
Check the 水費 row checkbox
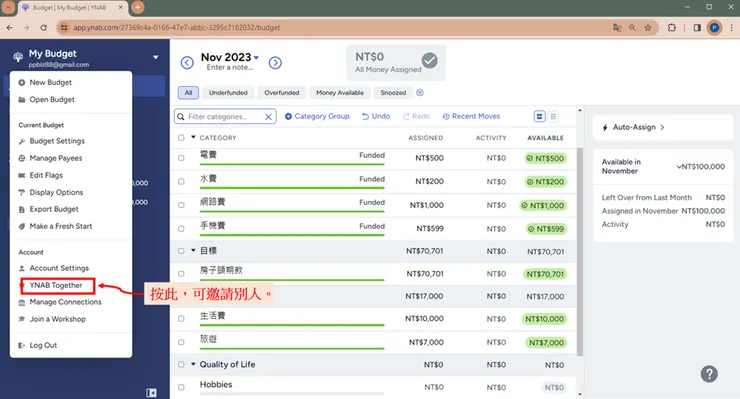coord(181,182)
